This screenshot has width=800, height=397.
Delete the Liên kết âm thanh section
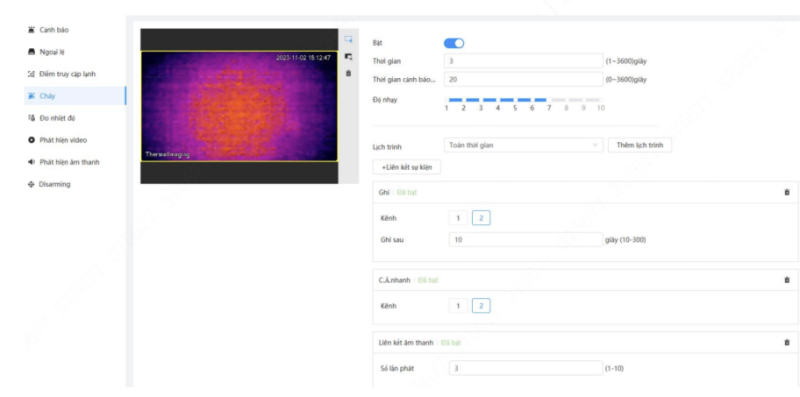(x=786, y=342)
